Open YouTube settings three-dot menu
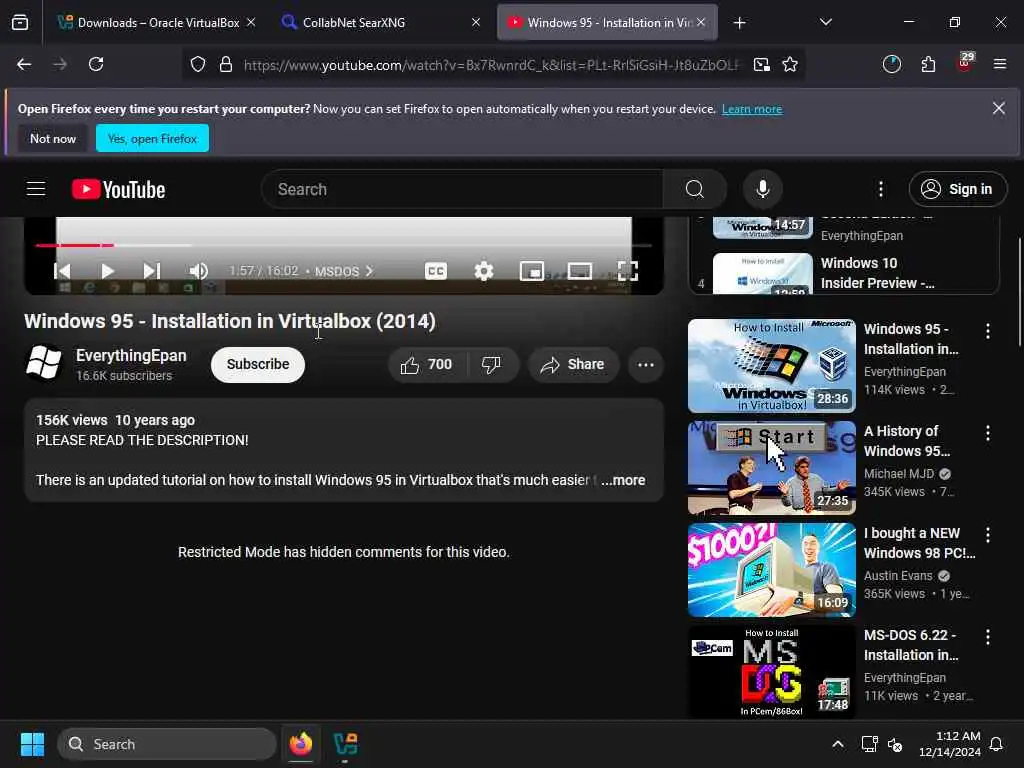 [881, 189]
